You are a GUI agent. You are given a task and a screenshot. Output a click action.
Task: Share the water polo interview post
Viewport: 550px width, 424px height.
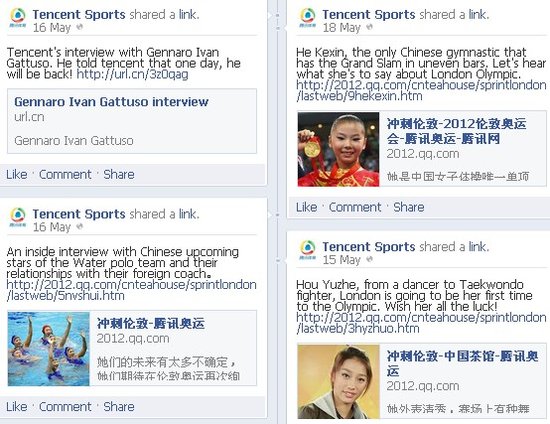[x=119, y=406]
